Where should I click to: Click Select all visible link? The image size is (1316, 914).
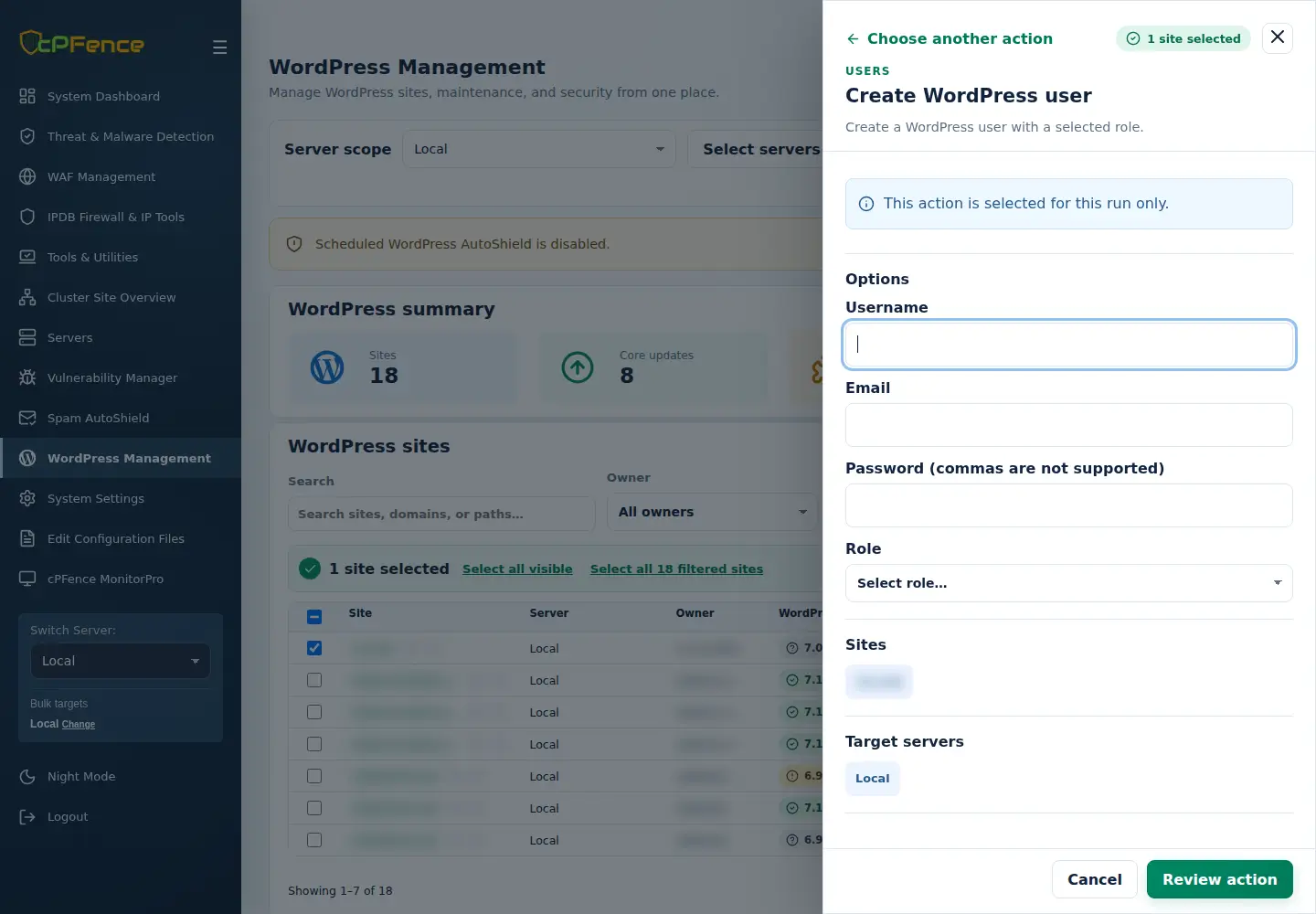(517, 569)
